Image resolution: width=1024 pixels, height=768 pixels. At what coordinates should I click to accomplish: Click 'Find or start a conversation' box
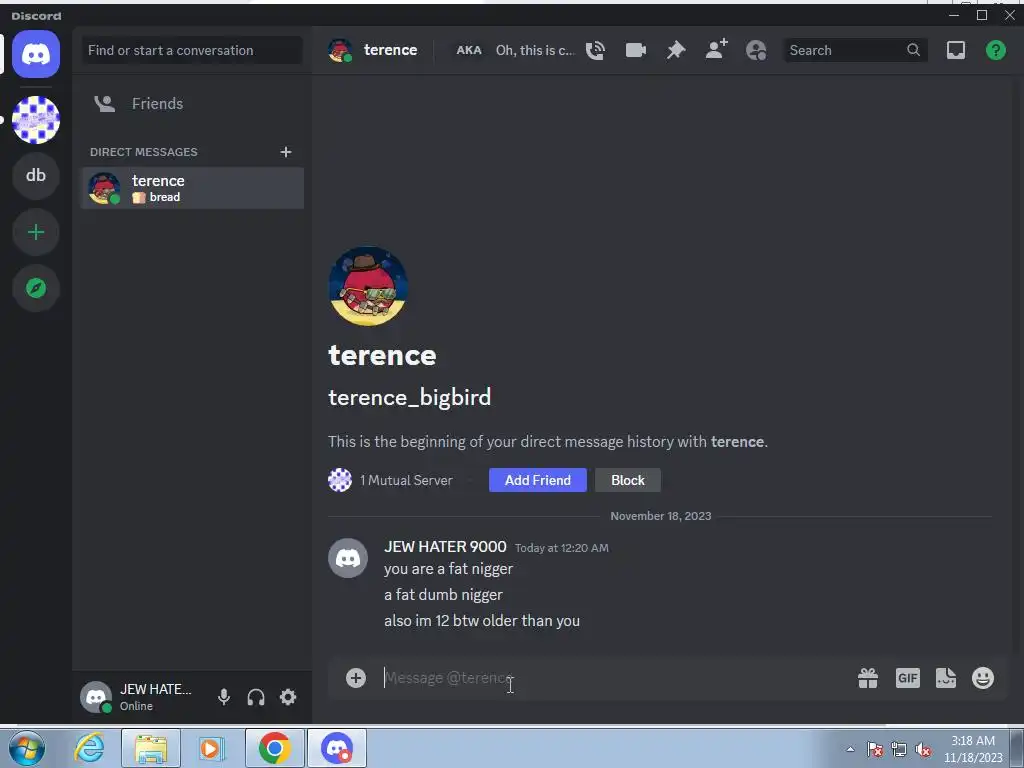pos(192,50)
